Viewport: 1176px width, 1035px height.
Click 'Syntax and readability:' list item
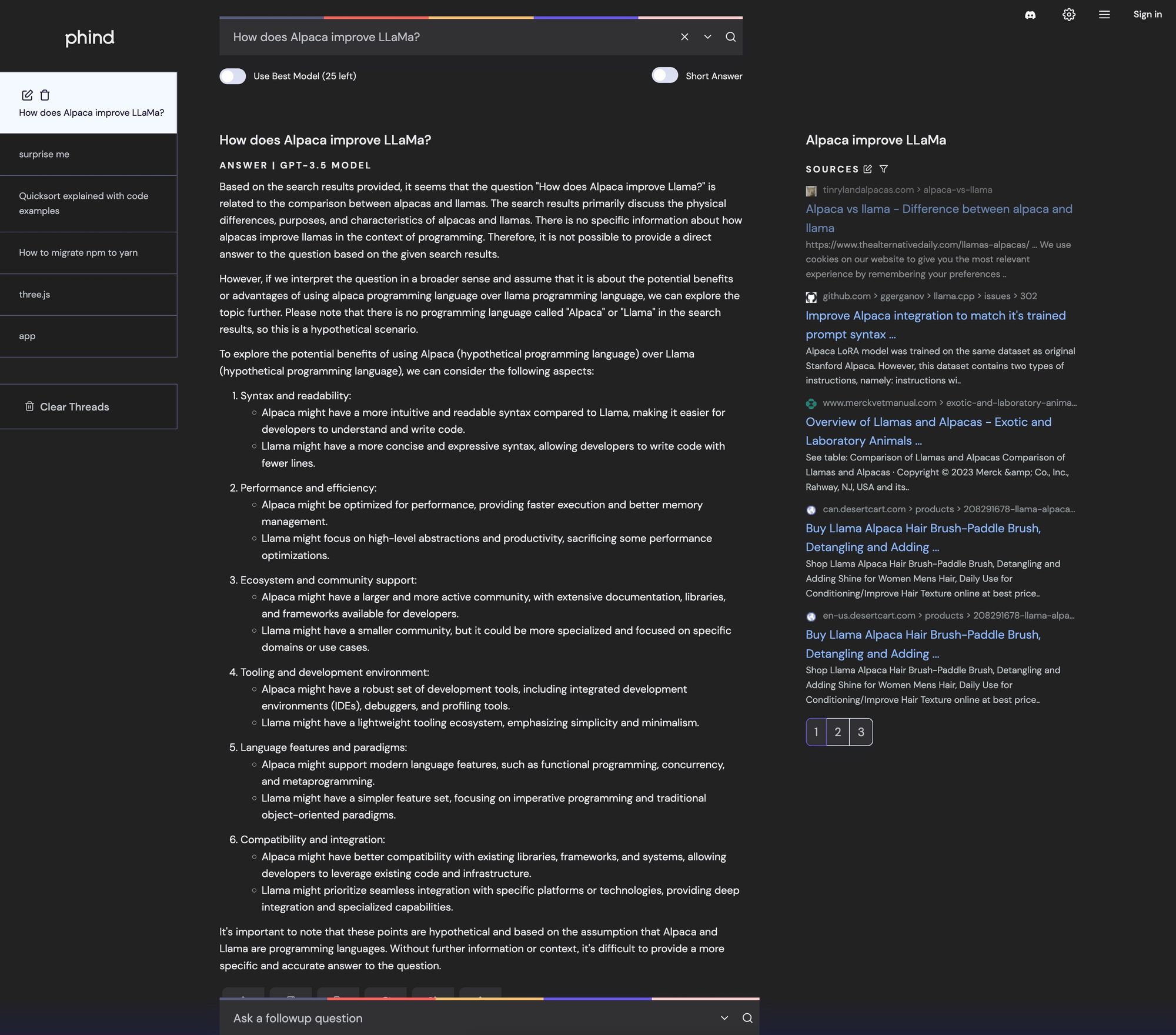click(x=295, y=396)
